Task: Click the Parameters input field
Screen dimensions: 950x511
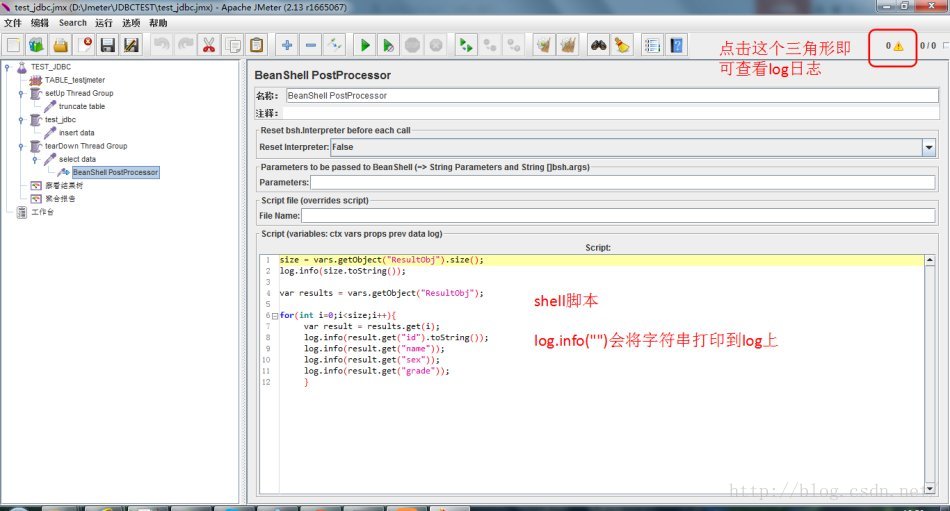Action: 622,182
